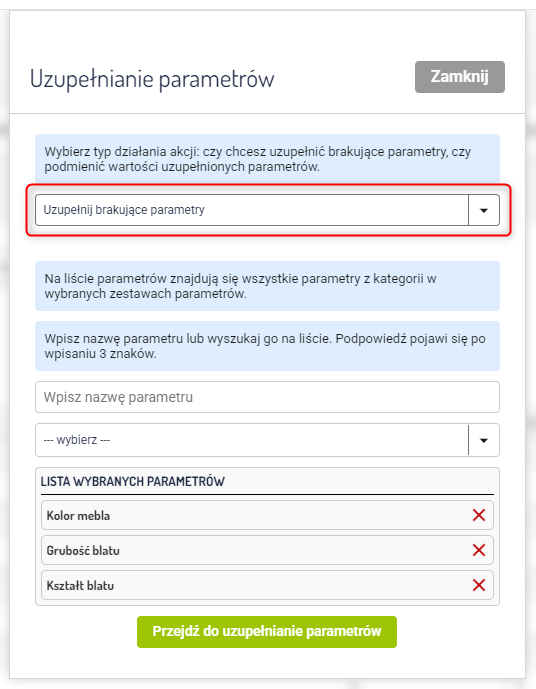Click the text 'Kolor mebla'
Image resolution: width=536 pixels, height=689 pixels.
pos(78,515)
